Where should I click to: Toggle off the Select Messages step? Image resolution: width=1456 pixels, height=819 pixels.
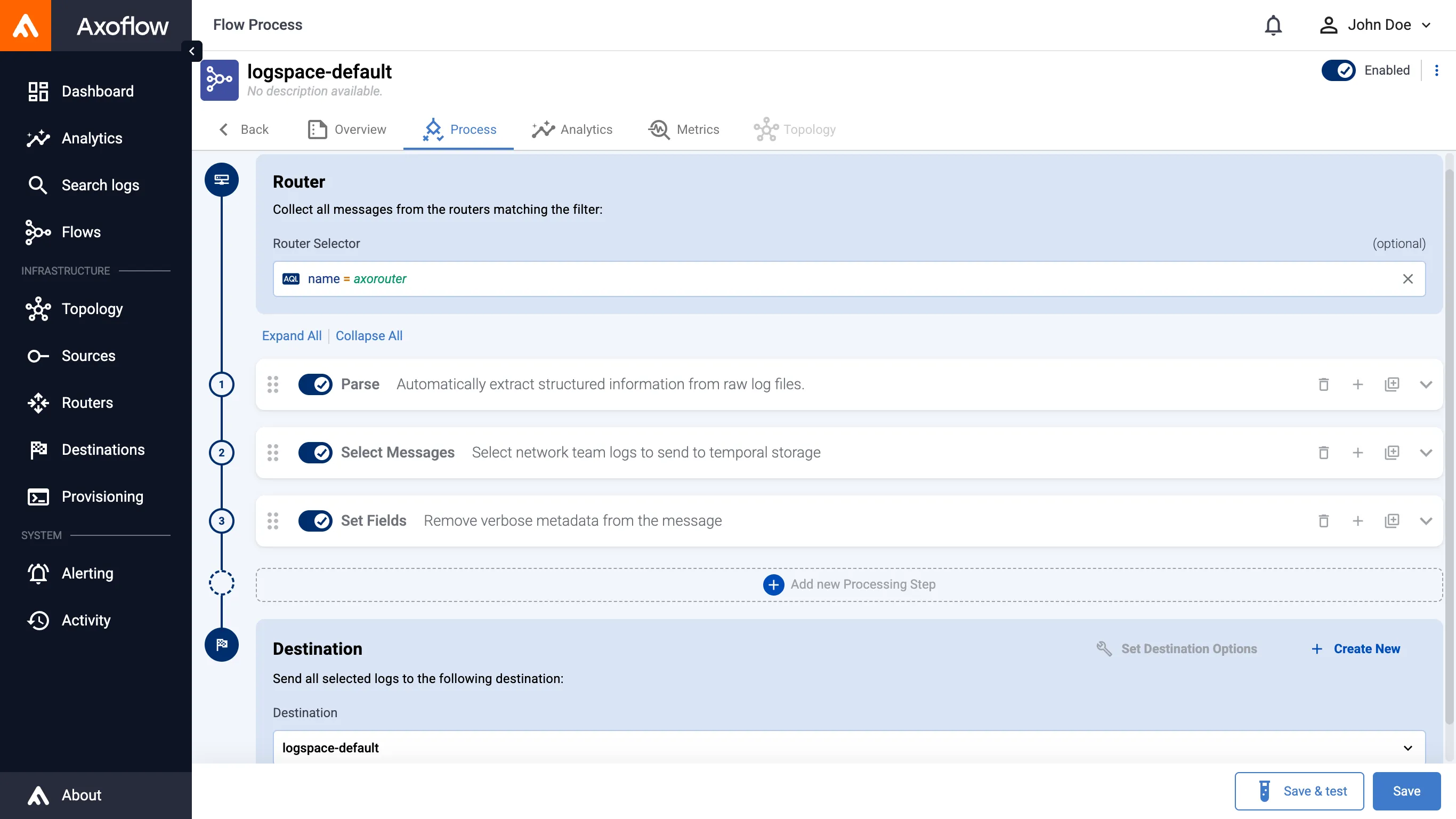[x=316, y=453]
